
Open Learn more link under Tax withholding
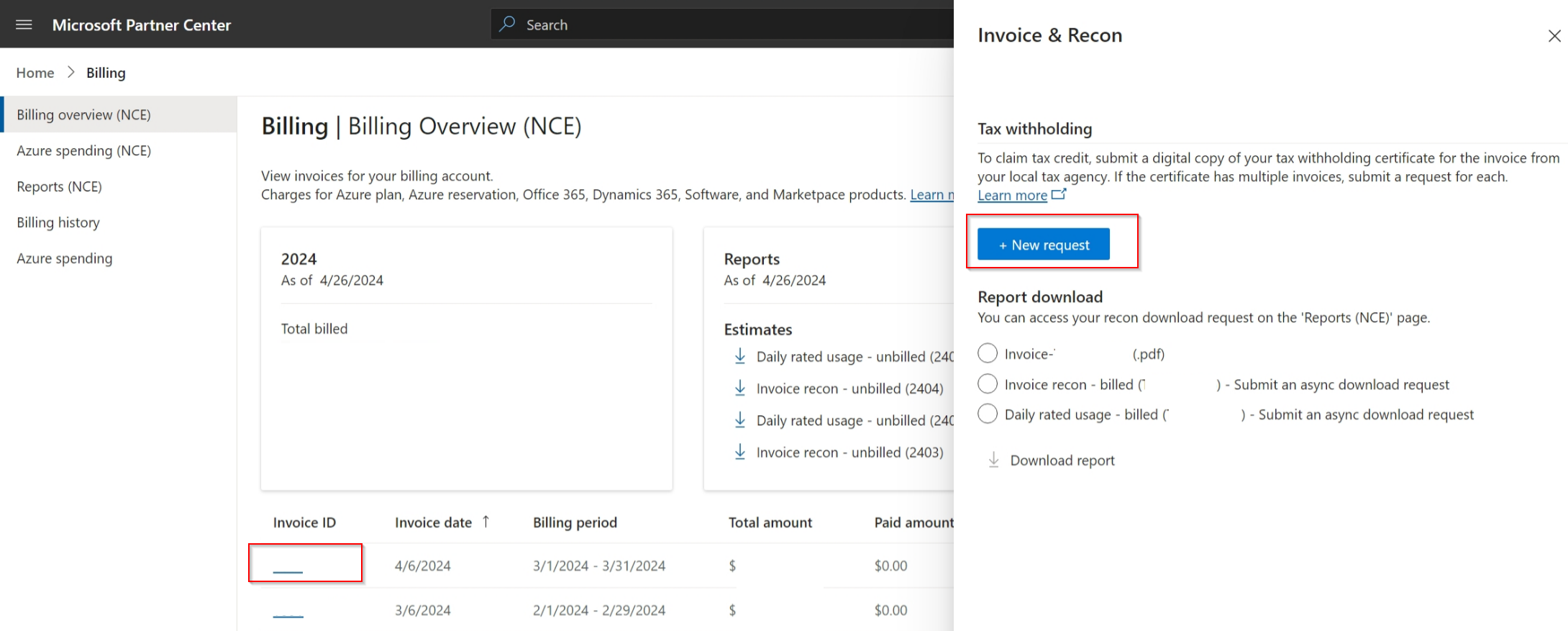click(1012, 195)
